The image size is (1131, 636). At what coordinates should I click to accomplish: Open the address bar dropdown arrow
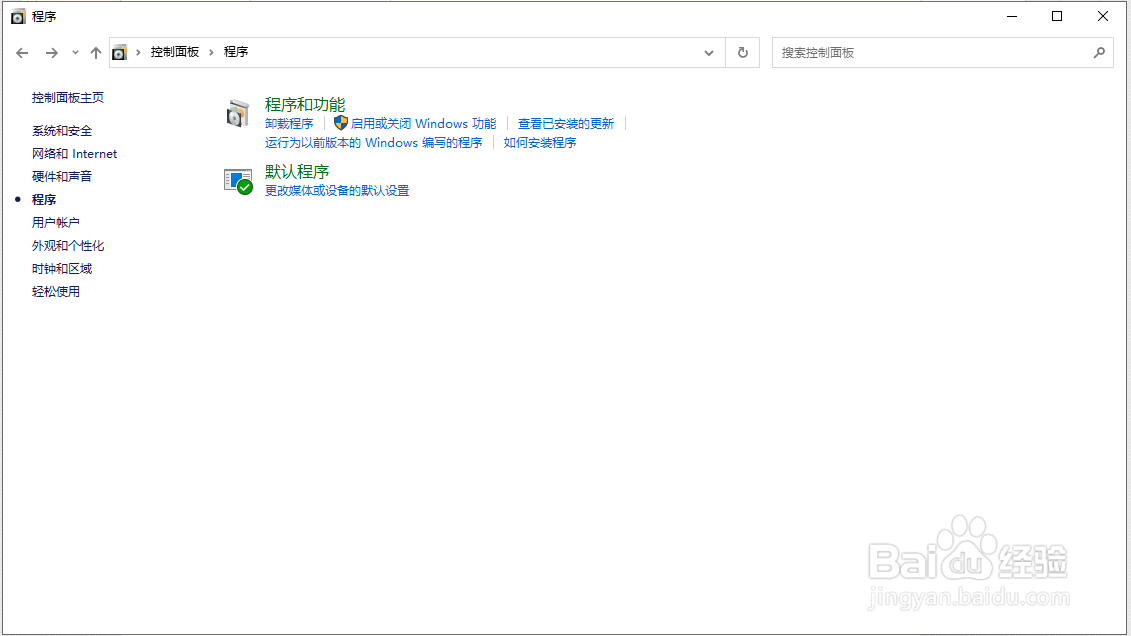tap(708, 52)
